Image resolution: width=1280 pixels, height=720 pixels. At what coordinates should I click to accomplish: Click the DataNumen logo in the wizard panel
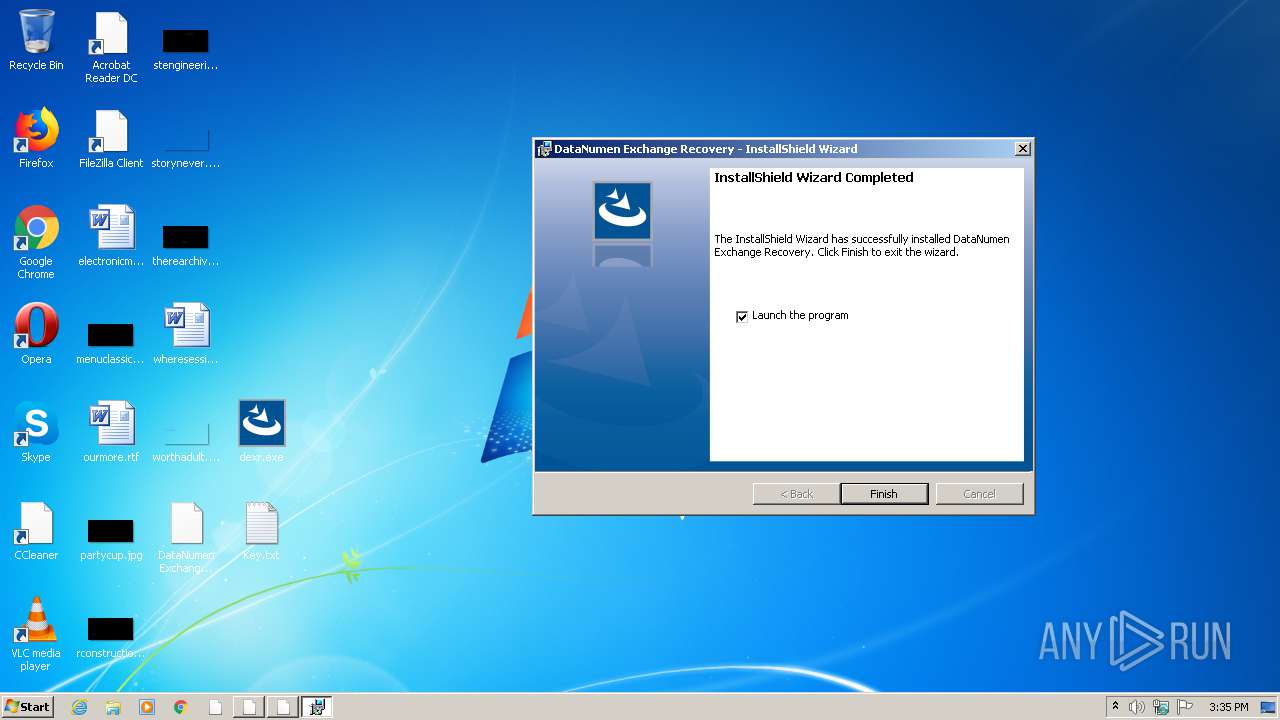coord(622,210)
